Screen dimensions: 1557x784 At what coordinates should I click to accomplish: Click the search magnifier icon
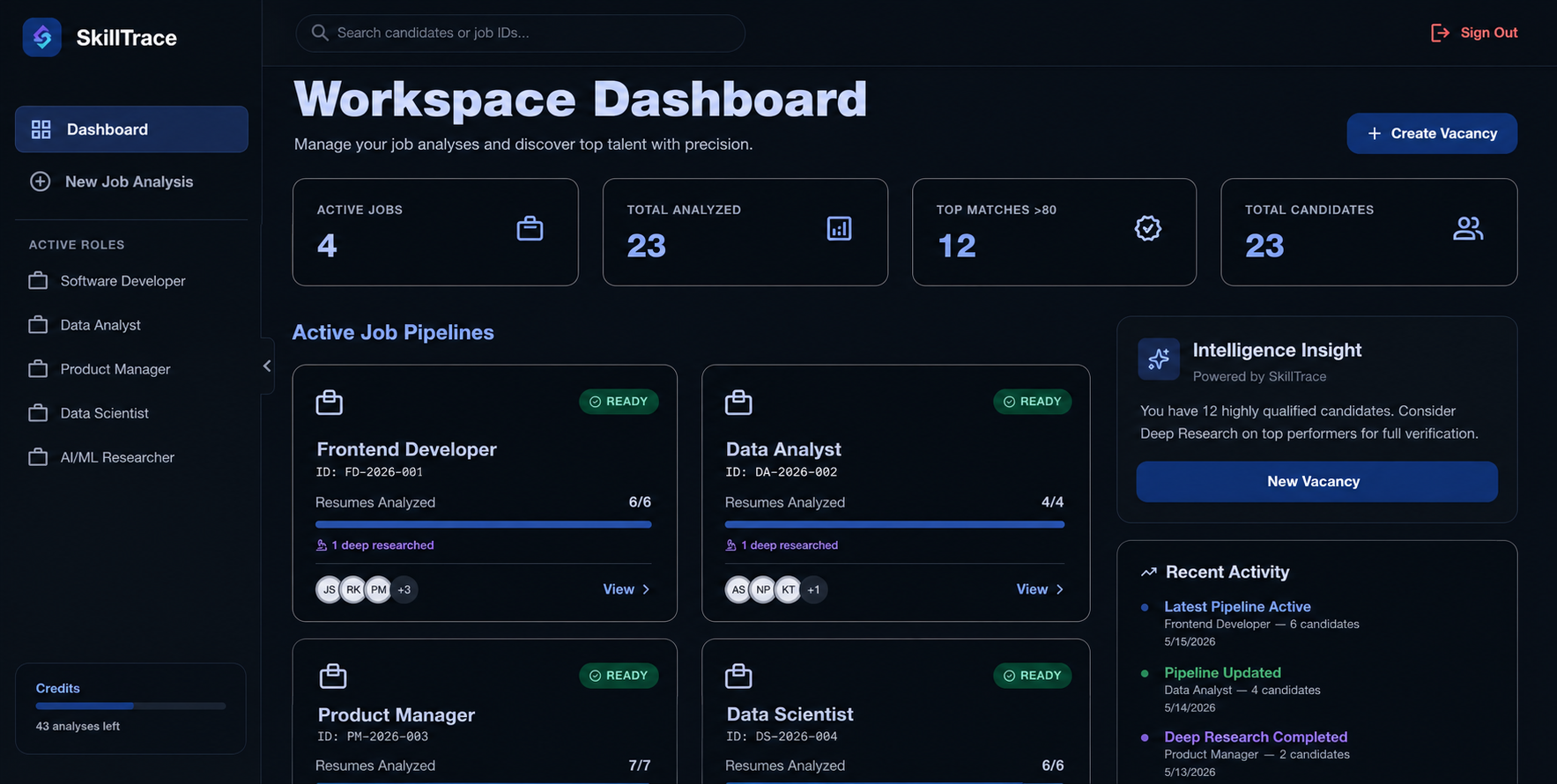click(320, 33)
